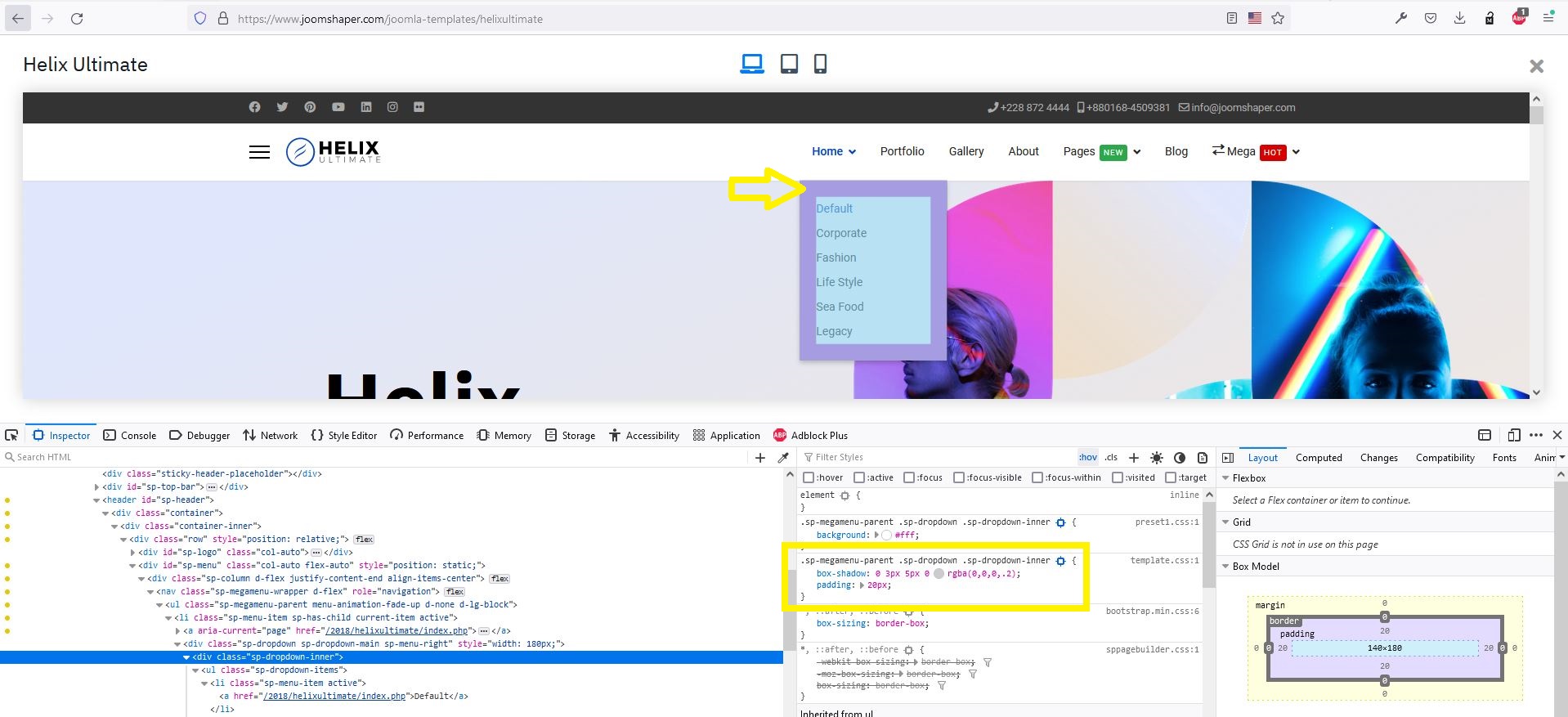Toggle dark color scheme simulation
The image size is (1568, 717).
tap(1179, 458)
